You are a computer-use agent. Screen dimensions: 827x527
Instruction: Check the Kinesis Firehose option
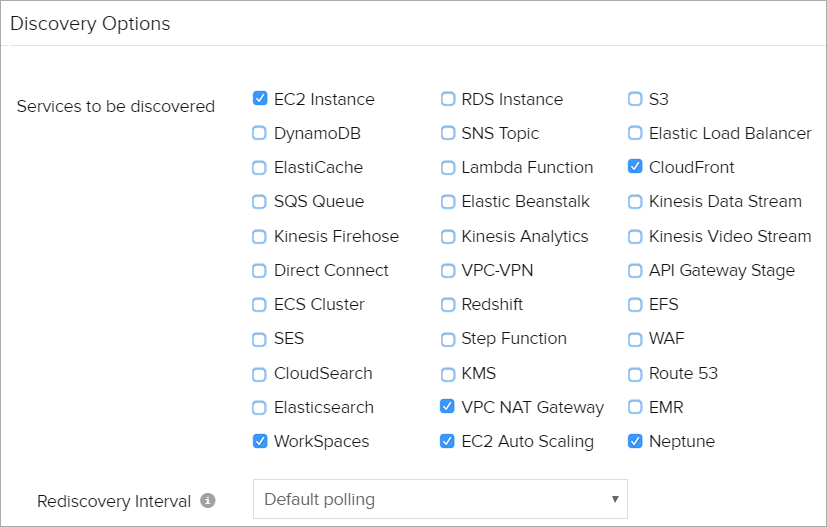[x=260, y=236]
